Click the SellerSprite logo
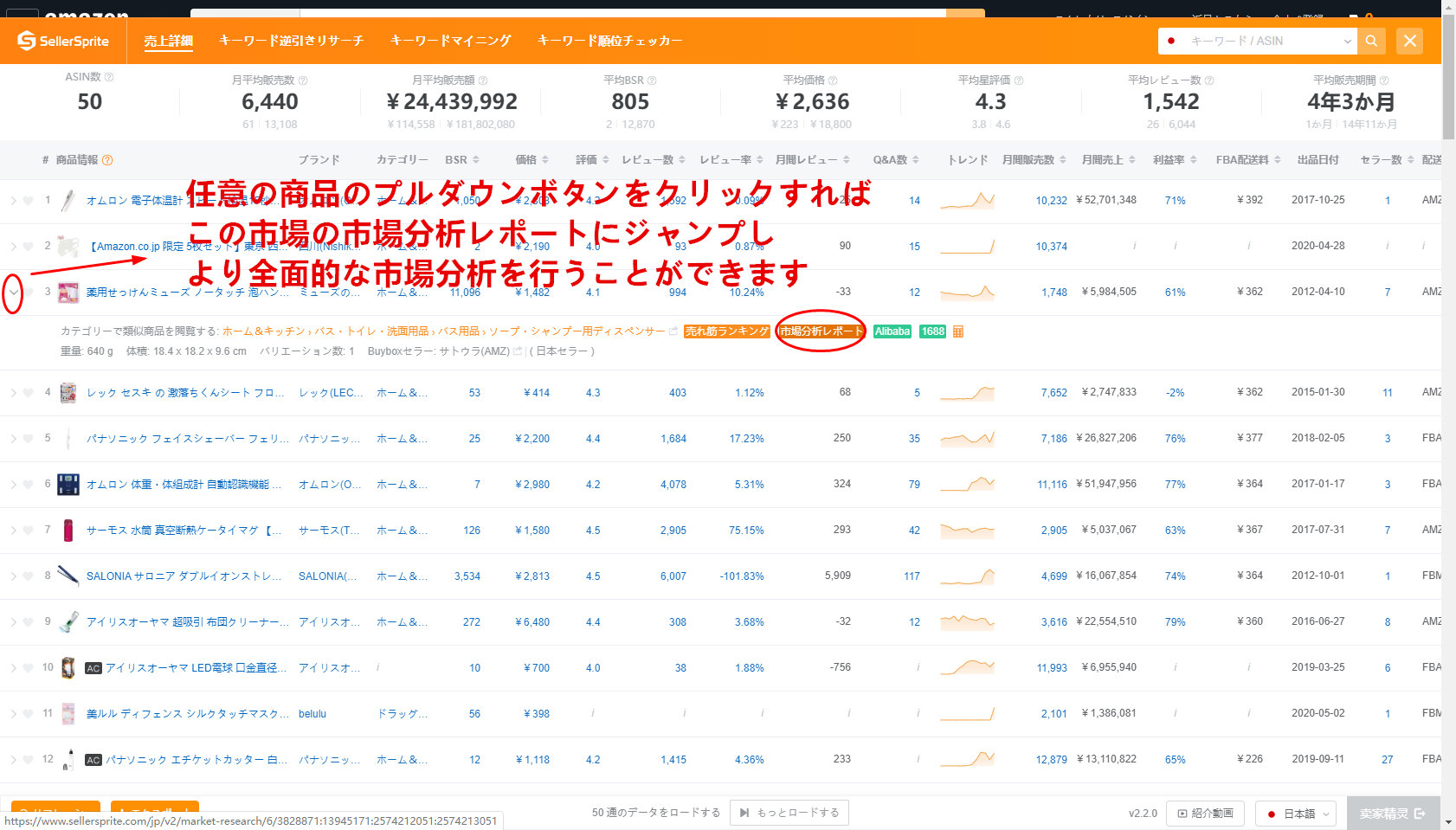 click(x=63, y=41)
